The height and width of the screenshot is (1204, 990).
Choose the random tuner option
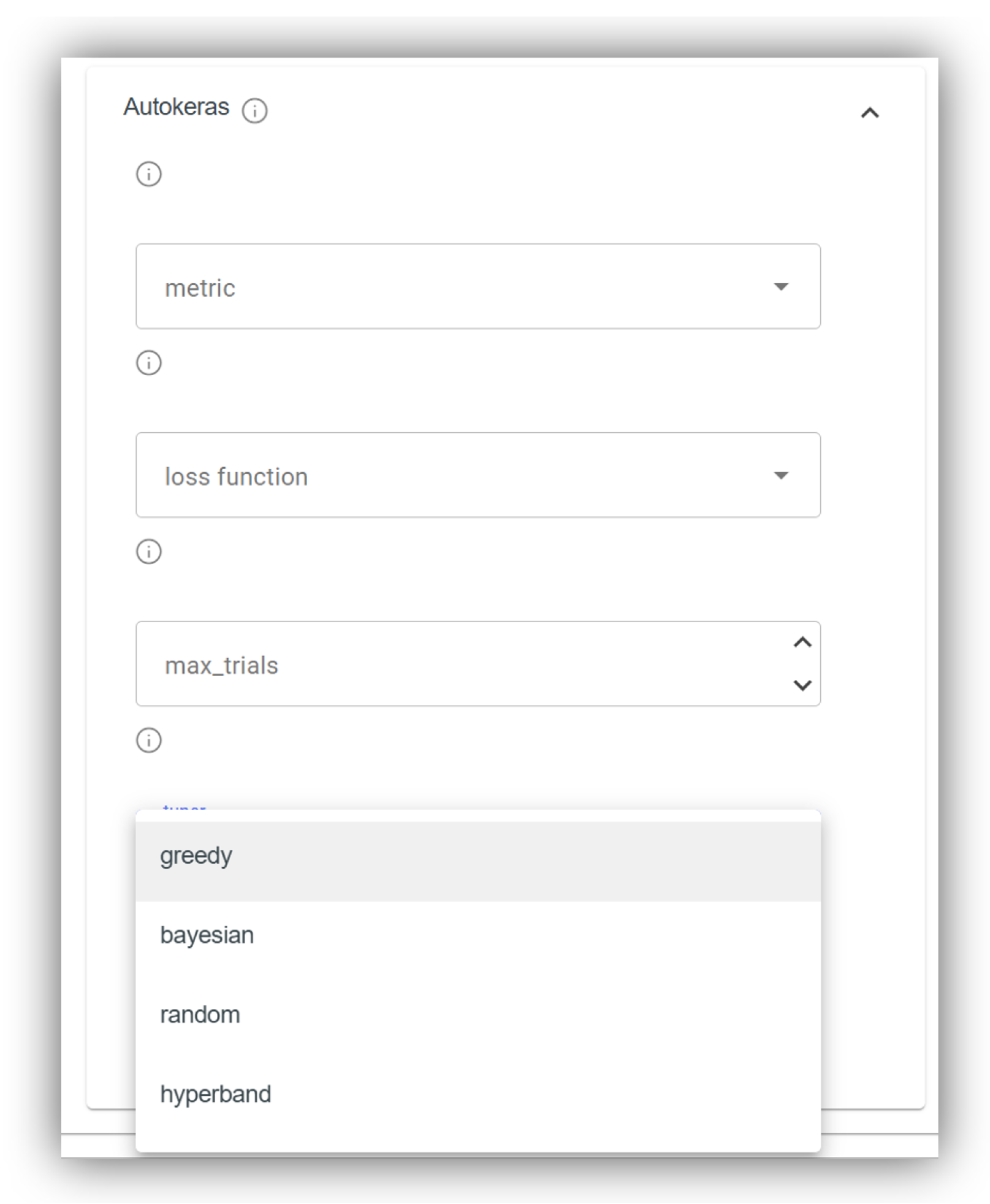pos(200,1015)
